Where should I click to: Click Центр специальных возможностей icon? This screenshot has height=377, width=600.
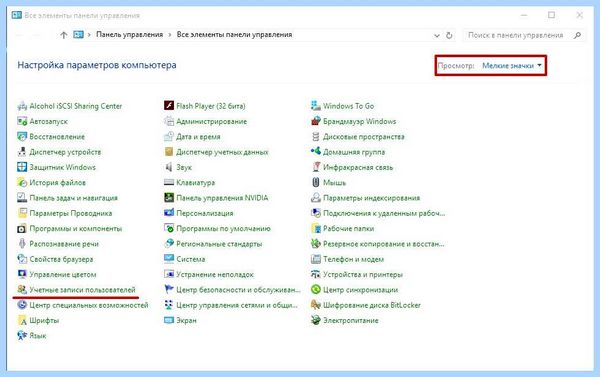[x=22, y=305]
